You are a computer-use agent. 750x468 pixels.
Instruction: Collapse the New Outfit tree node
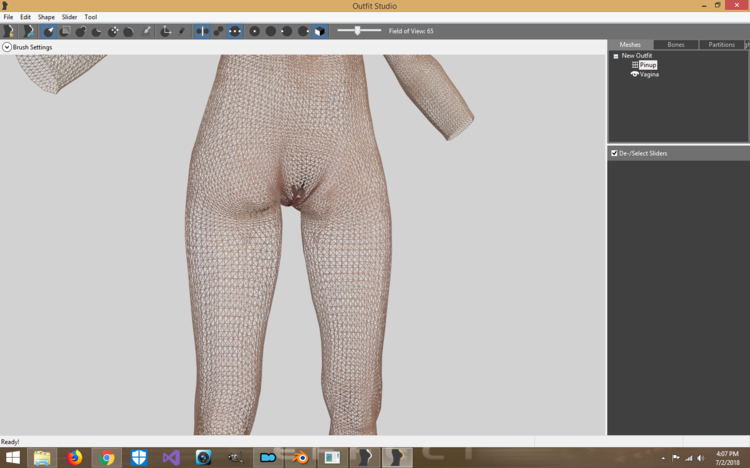point(616,56)
